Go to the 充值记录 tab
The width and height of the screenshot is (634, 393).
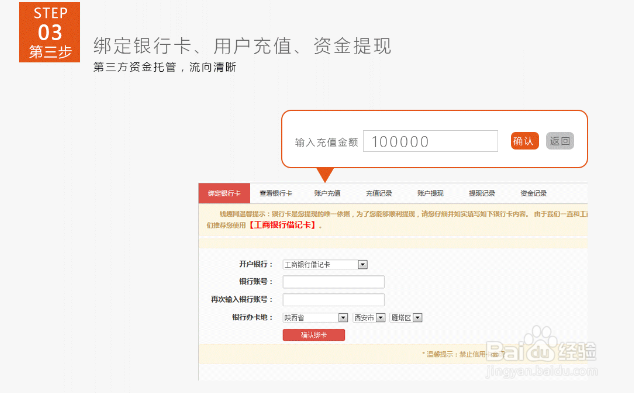[x=379, y=193]
